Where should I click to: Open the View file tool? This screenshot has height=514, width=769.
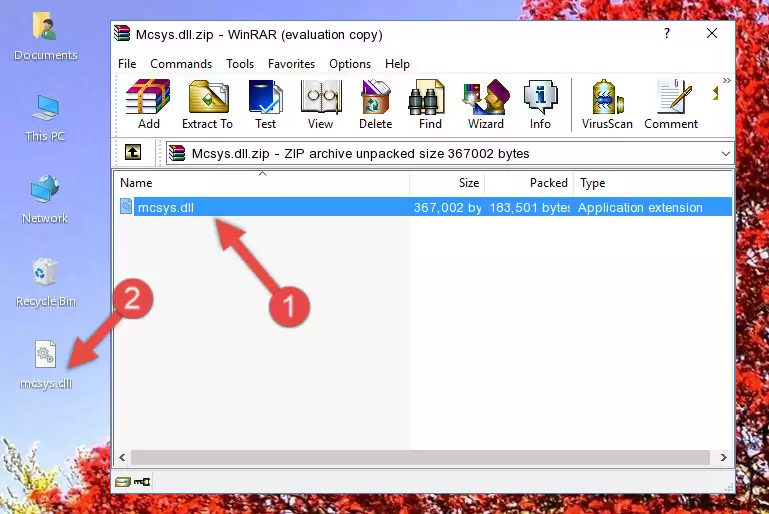point(321,104)
